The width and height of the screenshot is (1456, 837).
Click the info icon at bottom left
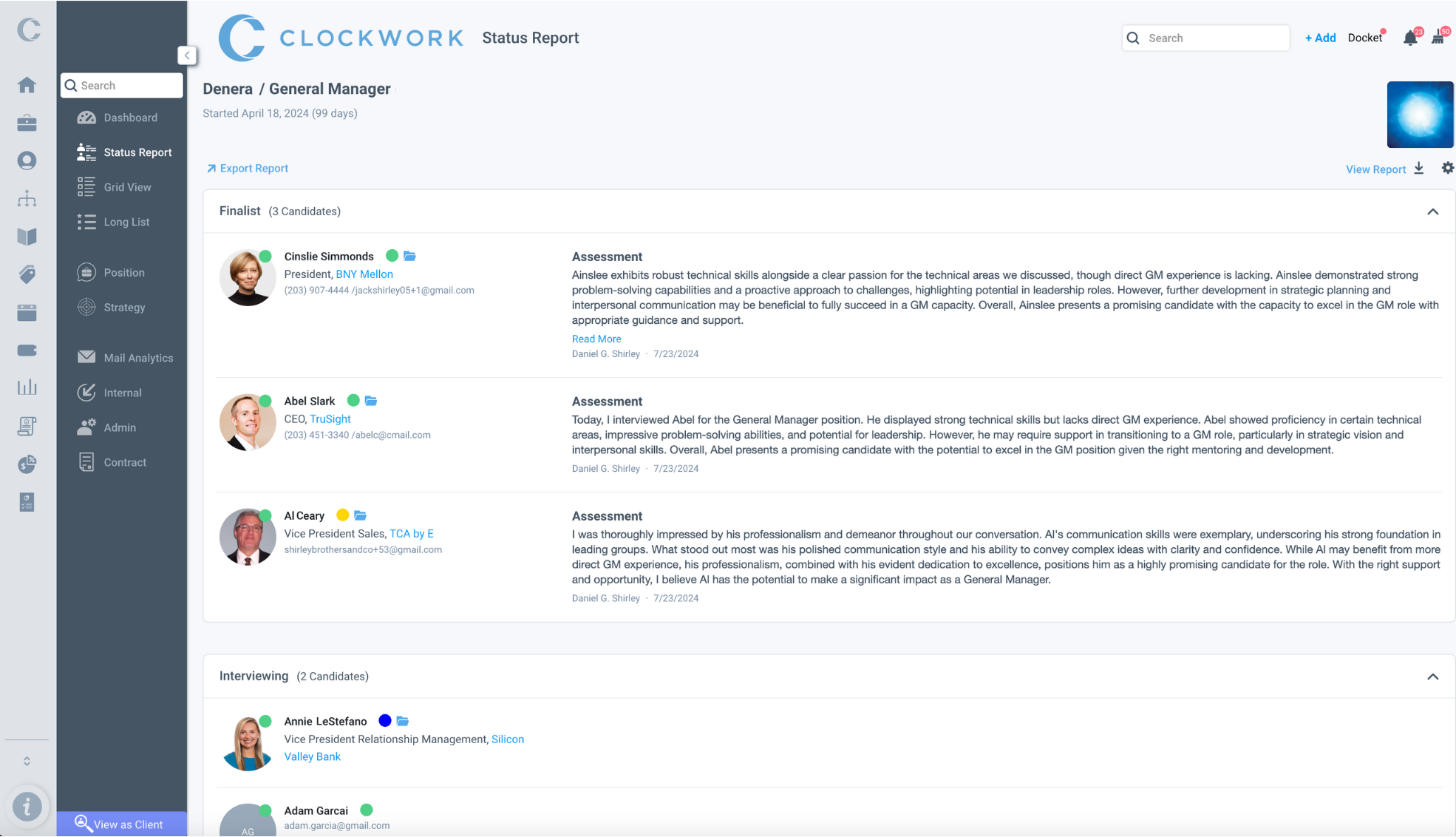pos(27,806)
